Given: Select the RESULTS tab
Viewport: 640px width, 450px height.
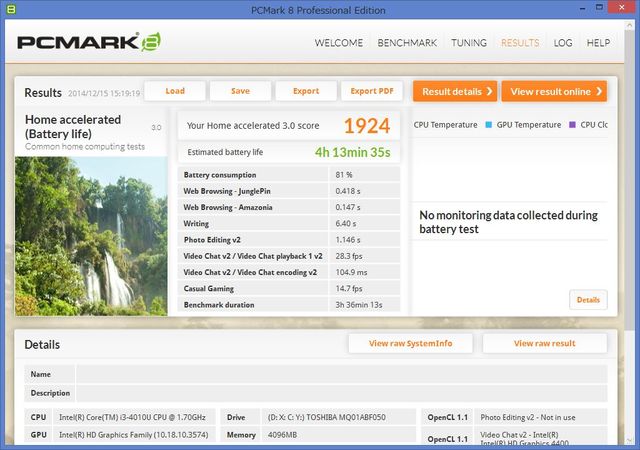Looking at the screenshot, I should 520,43.
